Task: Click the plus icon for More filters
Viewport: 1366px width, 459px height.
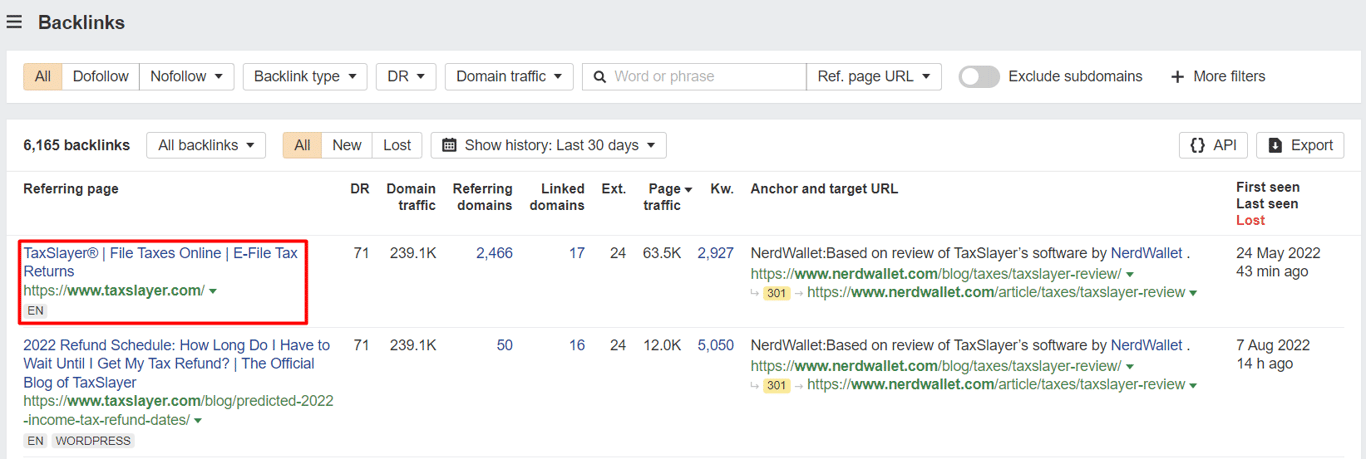Action: coord(1177,77)
